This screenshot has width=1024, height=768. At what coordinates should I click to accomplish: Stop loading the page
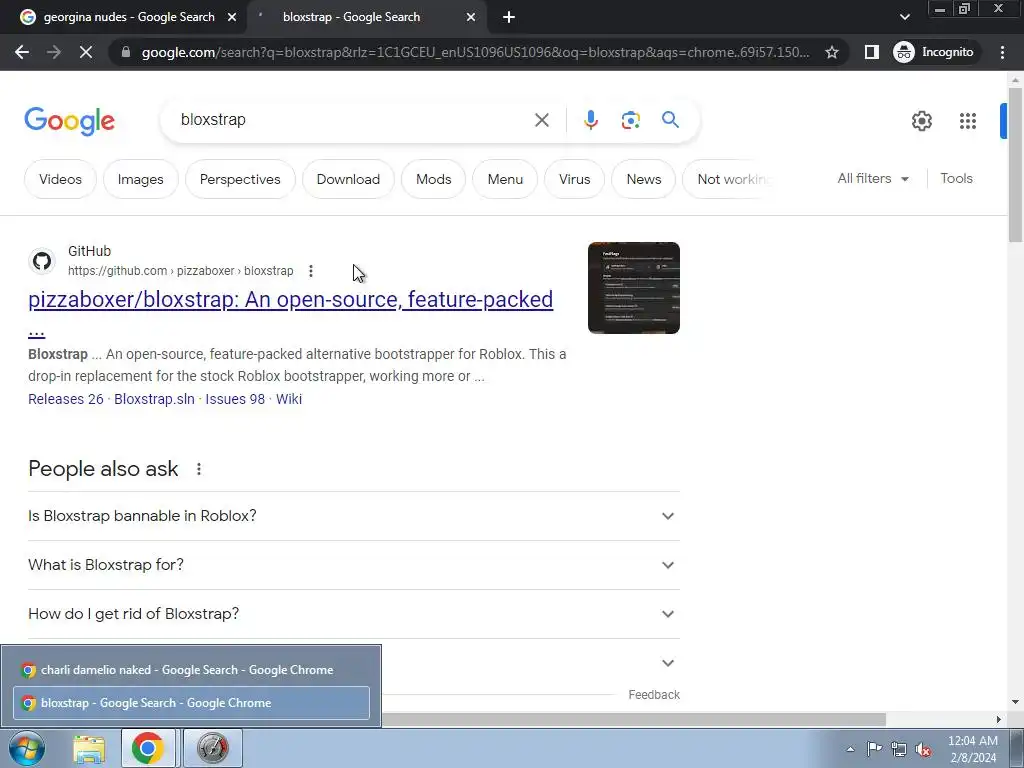click(x=86, y=52)
